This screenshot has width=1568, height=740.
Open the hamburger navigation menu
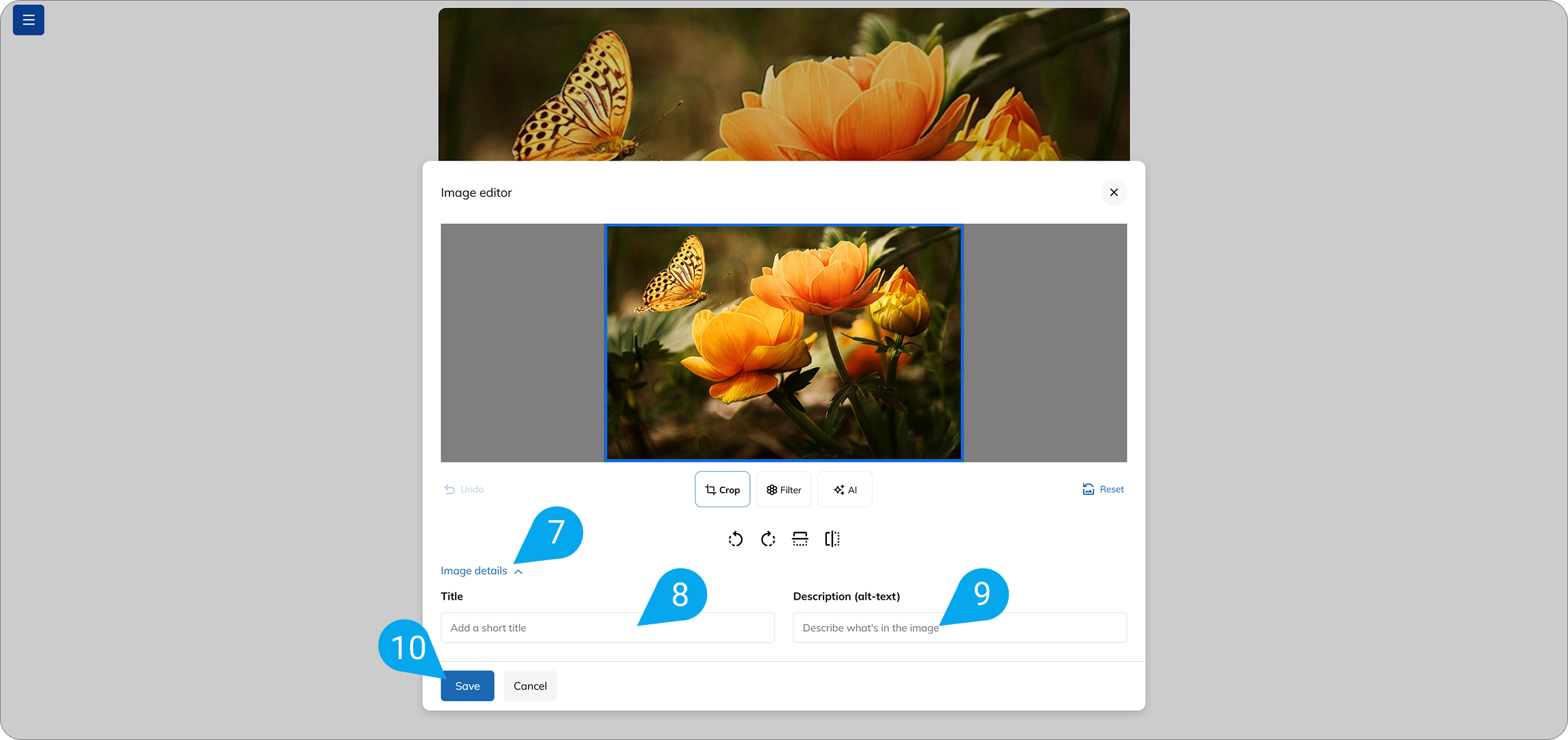[x=28, y=20]
